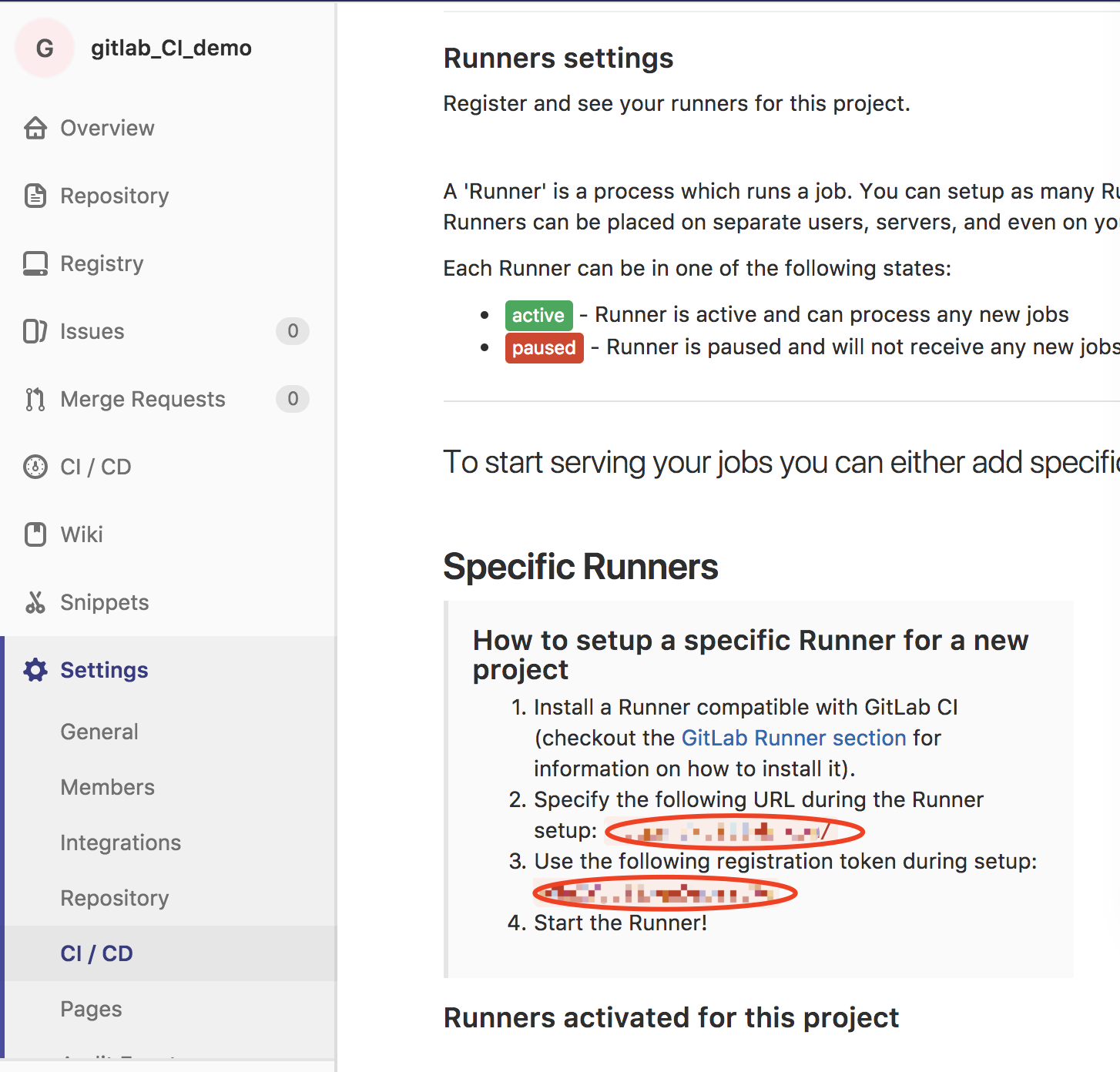Open the gitlab_CI_demo project title
This screenshot has height=1072, width=1120.
(171, 49)
